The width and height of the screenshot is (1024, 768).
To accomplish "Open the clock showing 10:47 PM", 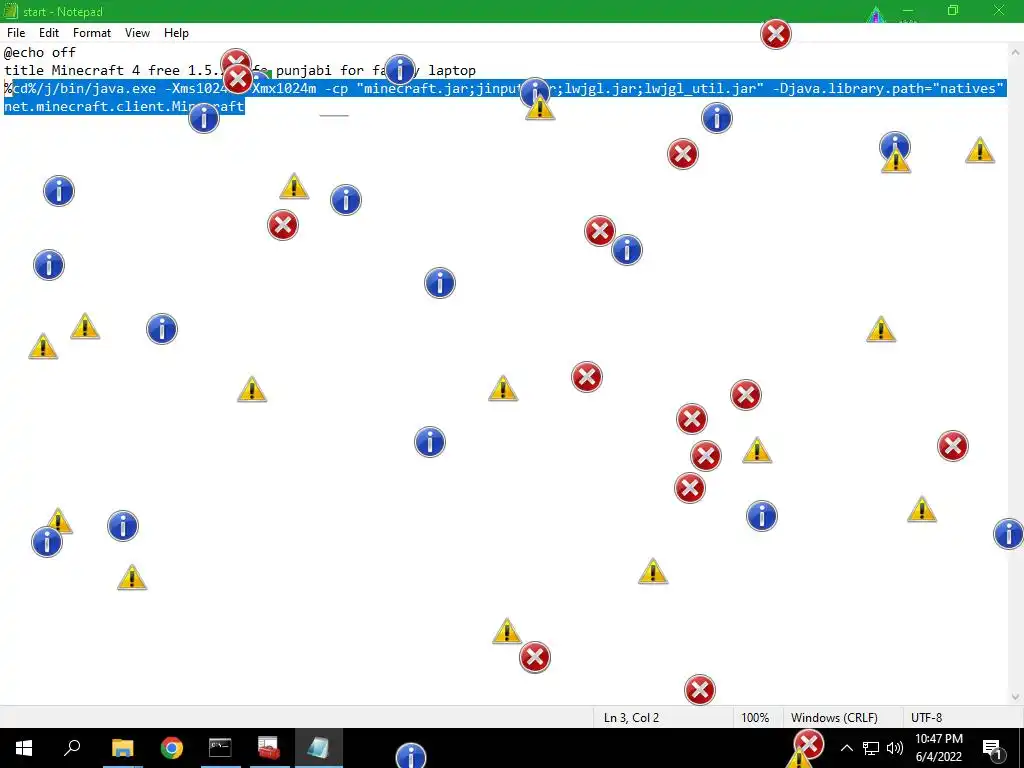I will 938,748.
